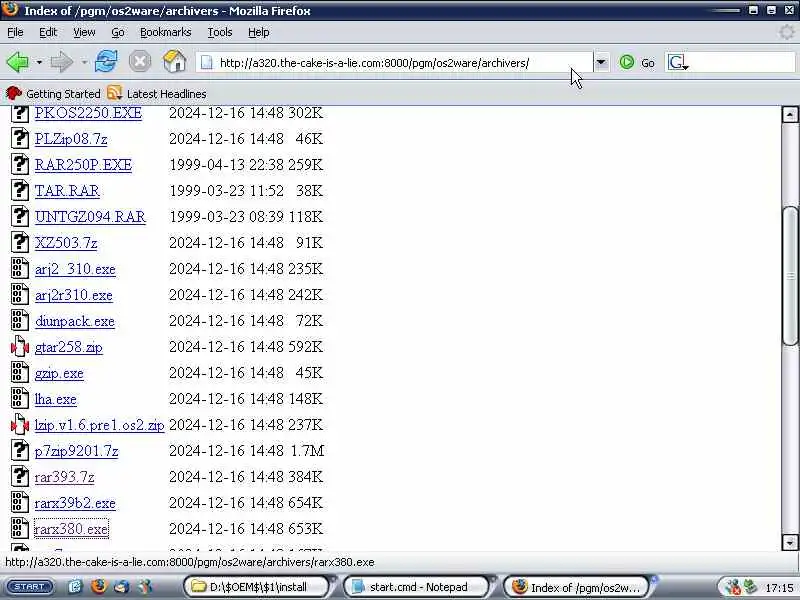Viewport: 800px width, 600px height.
Task: Click inside the address bar URL field
Action: pyautogui.click(x=394, y=63)
